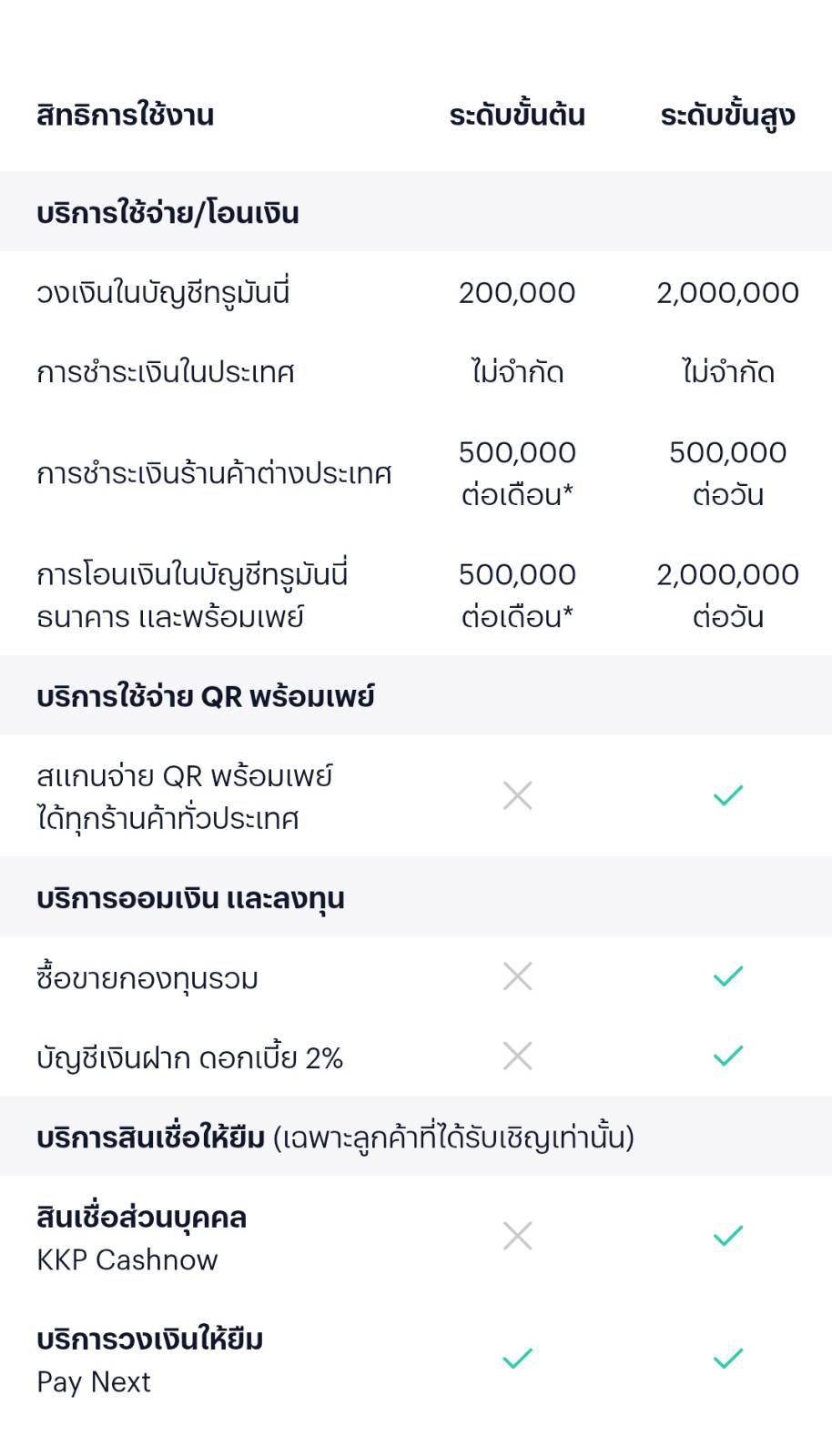Screen dimensions: 832x1456
Task: Select the ระดับขั้นสูง column header
Action: [x=728, y=116]
